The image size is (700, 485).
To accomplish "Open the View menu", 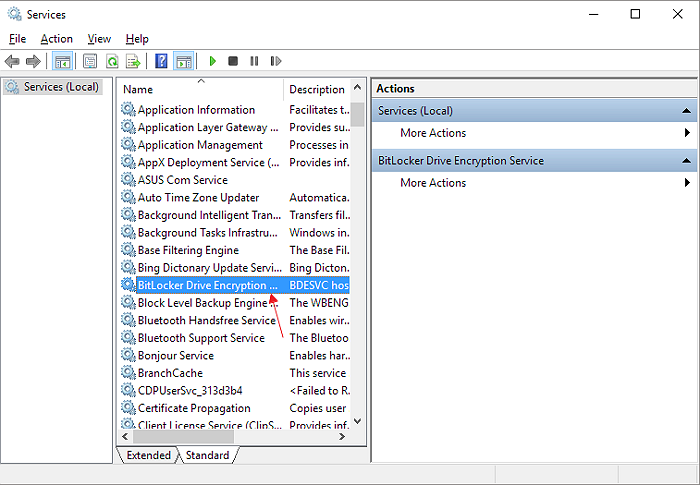I will point(99,39).
